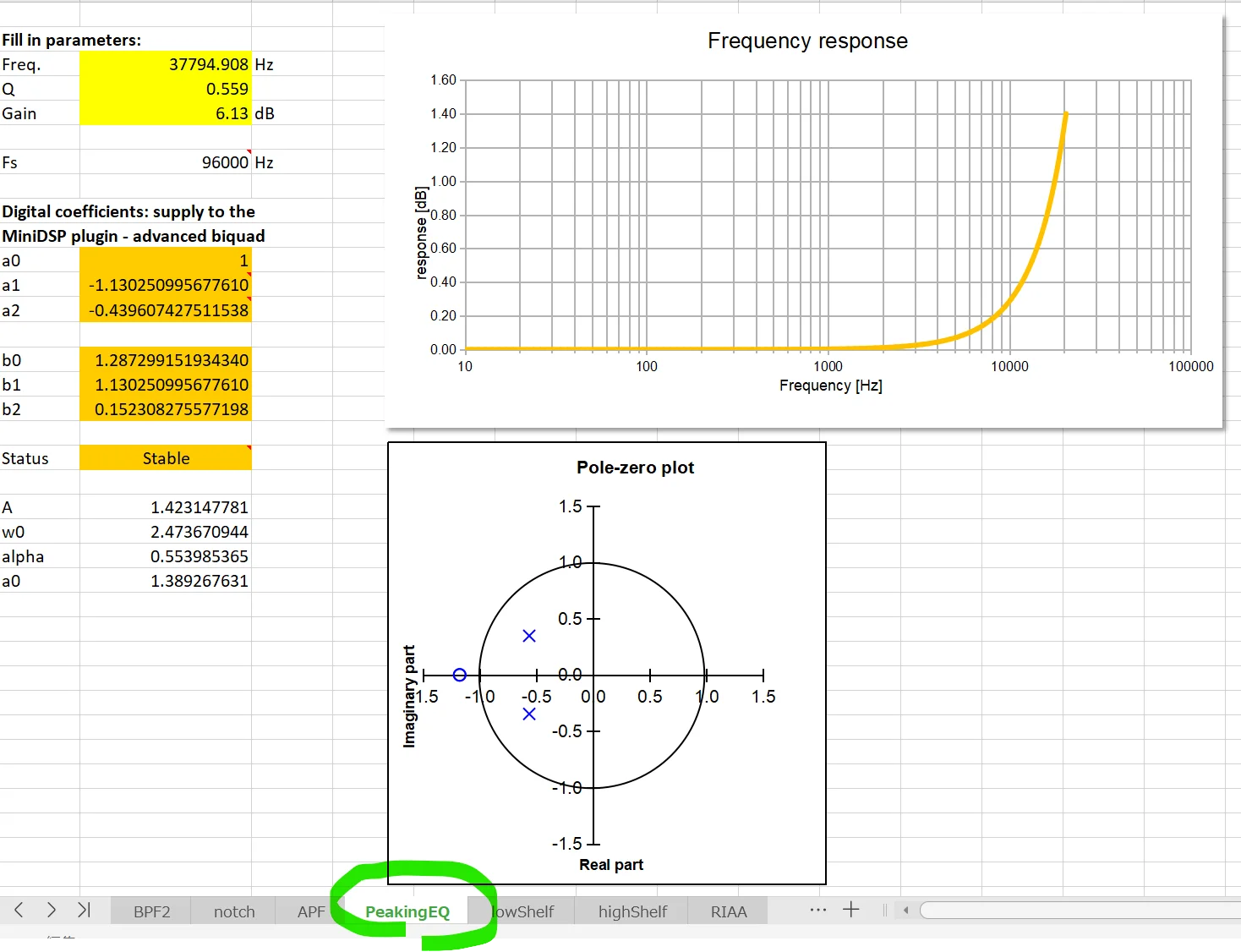Viewport: 1241px width, 952px height.
Task: Click the yellow Freq. value cell
Action: tap(166, 64)
